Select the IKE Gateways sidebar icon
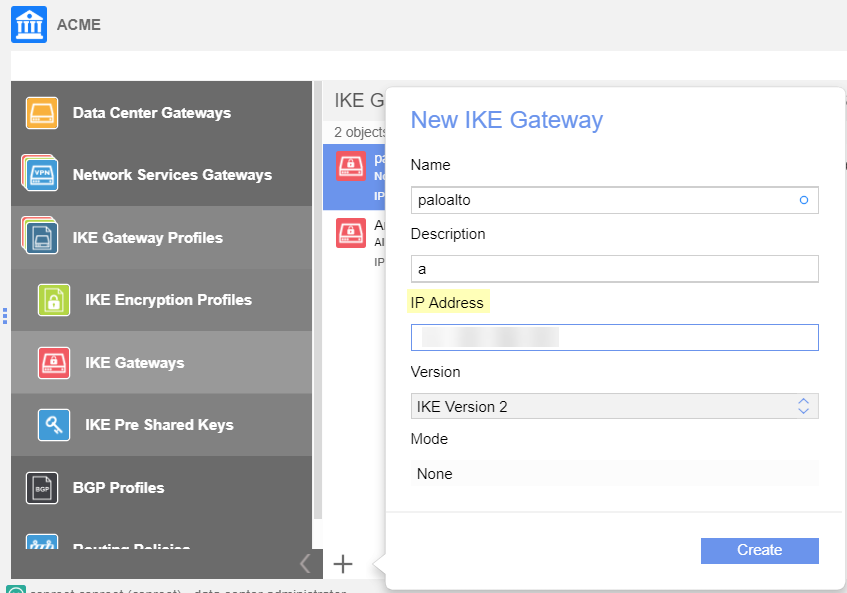The height and width of the screenshot is (593, 847). click(x=54, y=363)
